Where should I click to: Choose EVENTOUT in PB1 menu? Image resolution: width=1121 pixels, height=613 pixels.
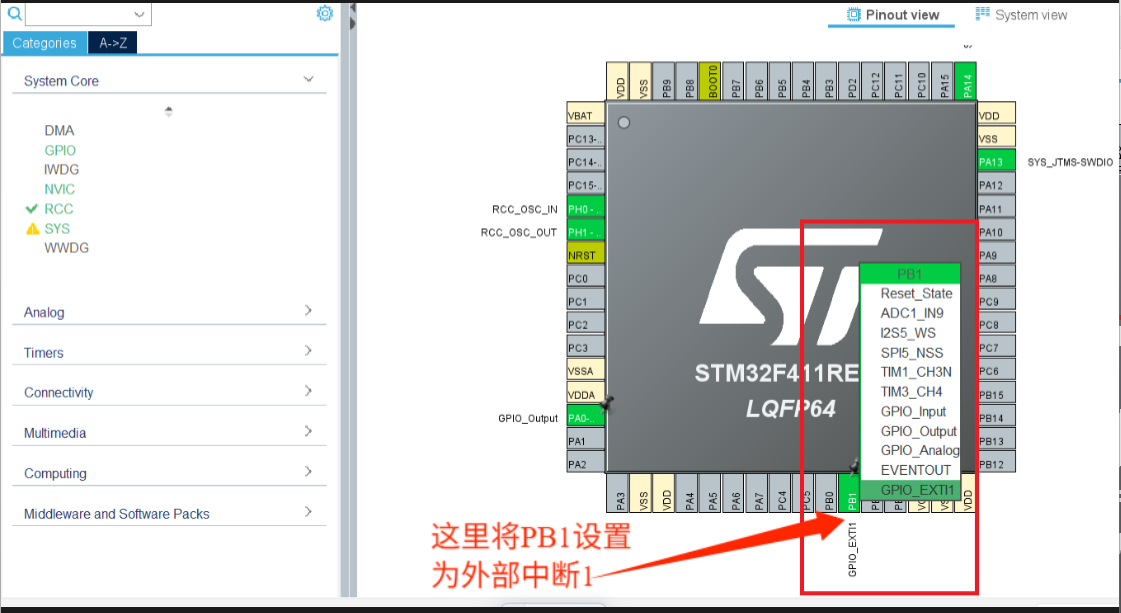(910, 470)
